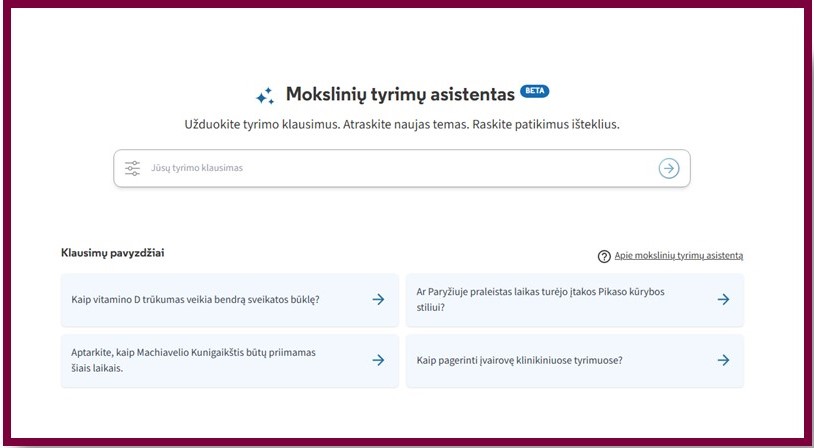Screen dimensions: 814x448
Task: Submit the research question with the circled arrow
Action: click(x=668, y=168)
